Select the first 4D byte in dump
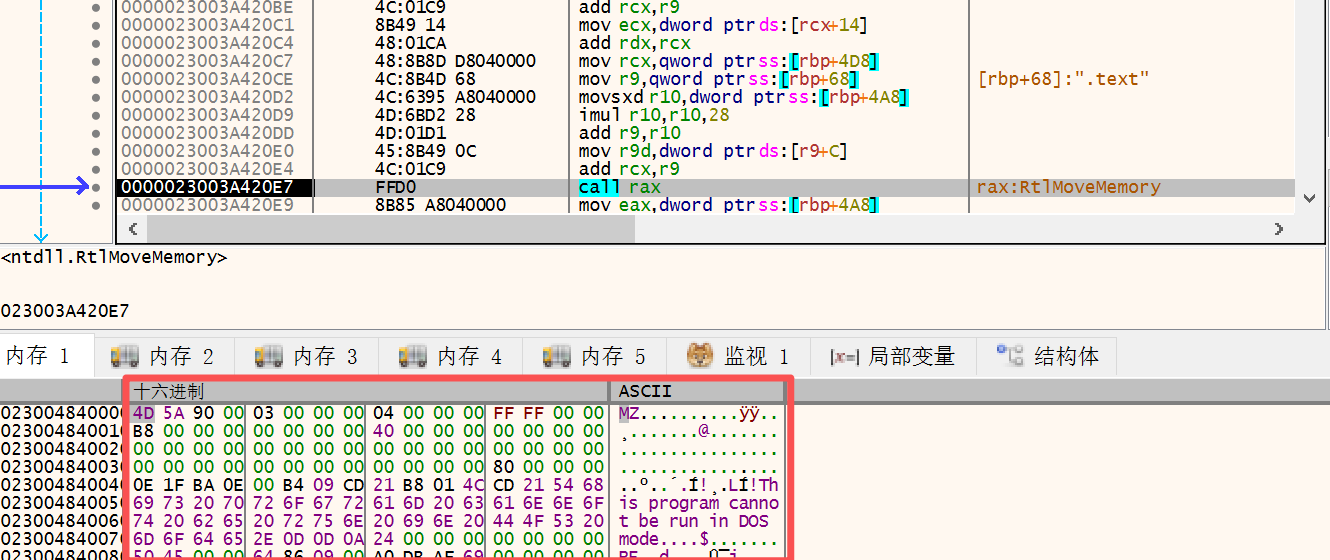The height and width of the screenshot is (560, 1330). 143,413
